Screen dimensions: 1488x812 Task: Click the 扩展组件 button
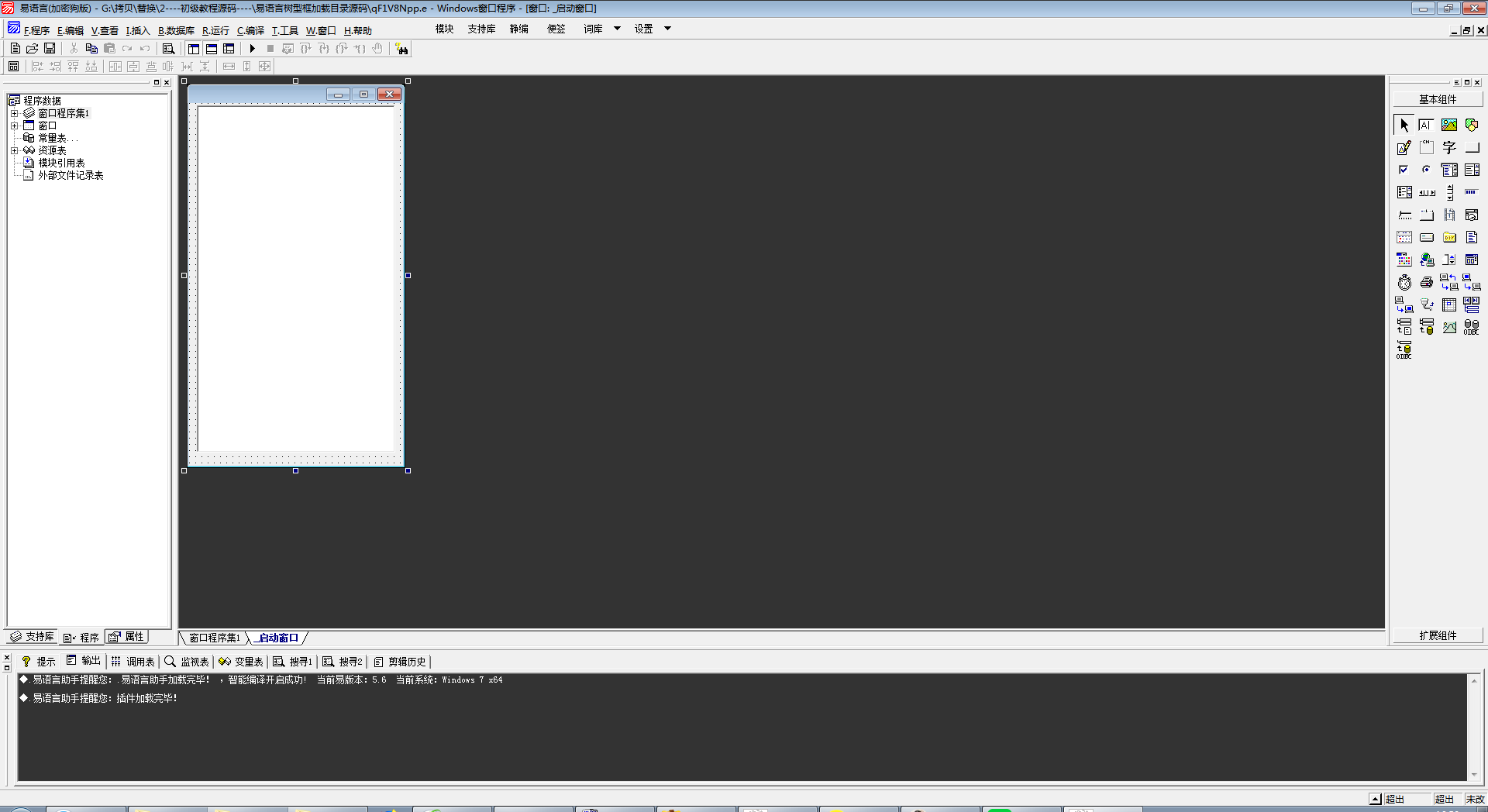coord(1438,635)
